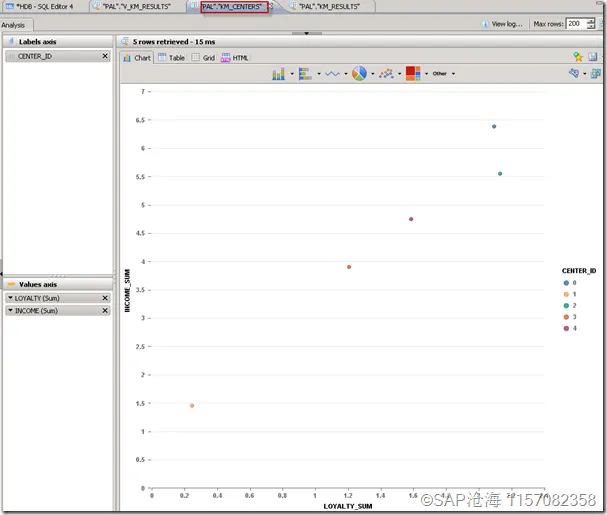607x515 pixels.
Task: Click the green data point near 5.5
Action: pos(500,173)
